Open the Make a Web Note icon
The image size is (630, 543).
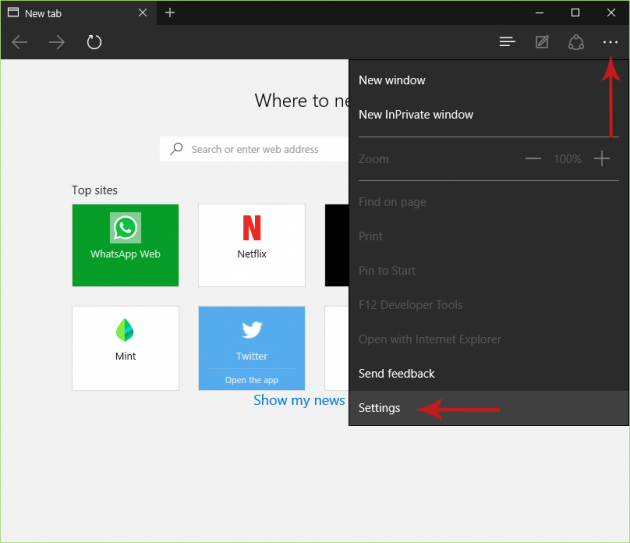click(x=542, y=42)
